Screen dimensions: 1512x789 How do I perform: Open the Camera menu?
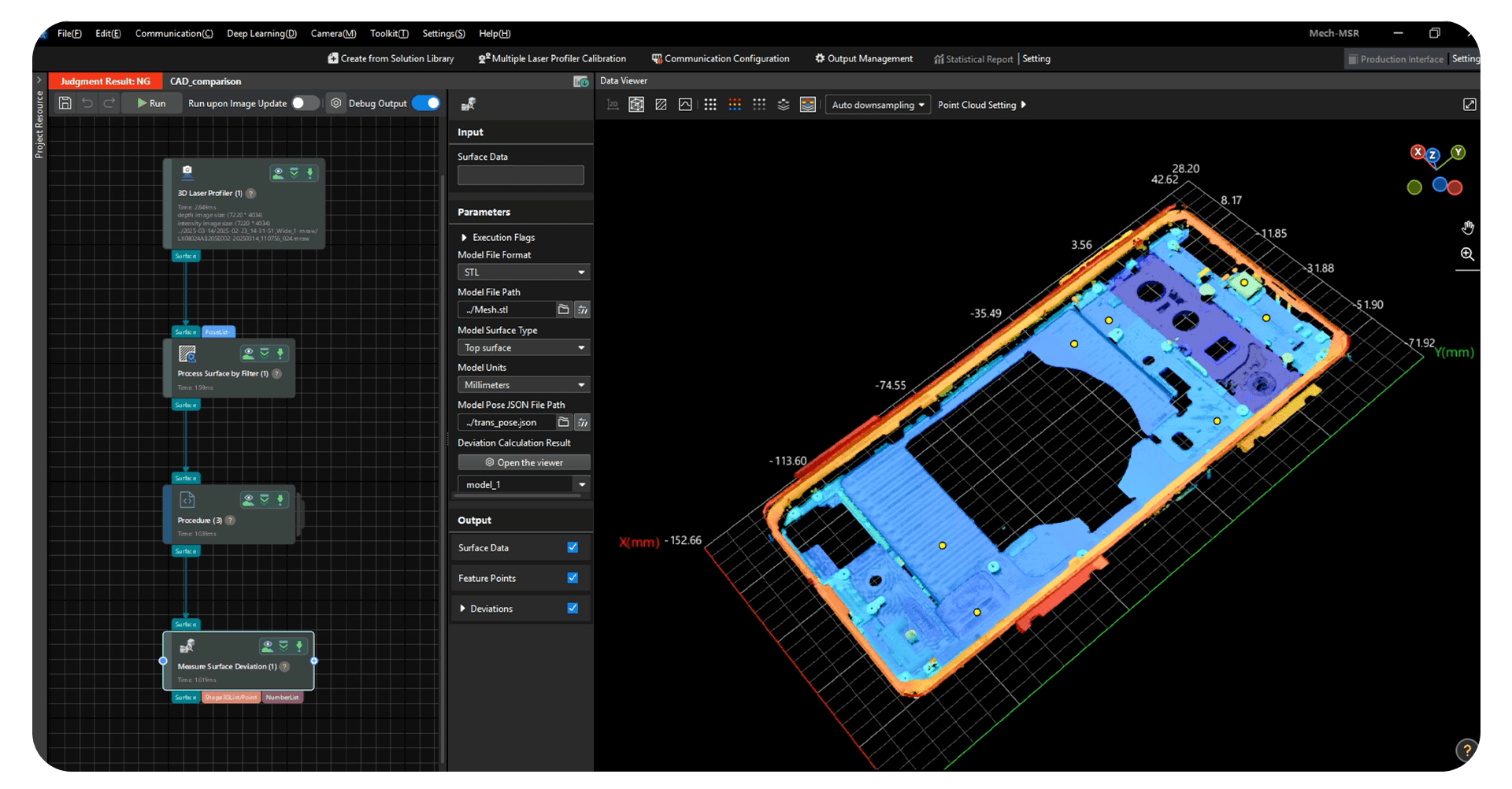pyautogui.click(x=333, y=33)
